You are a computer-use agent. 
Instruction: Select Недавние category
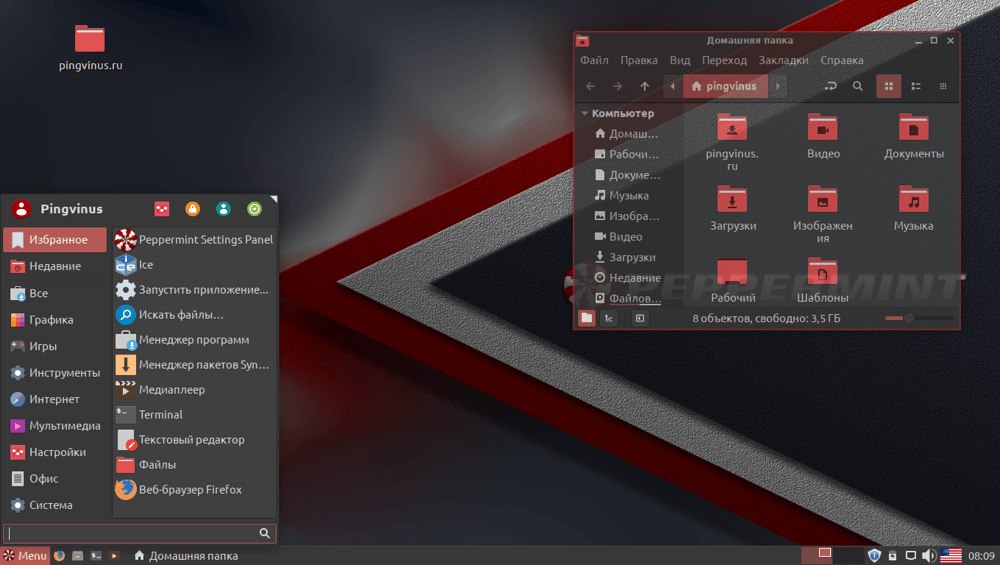pyautogui.click(x=55, y=267)
